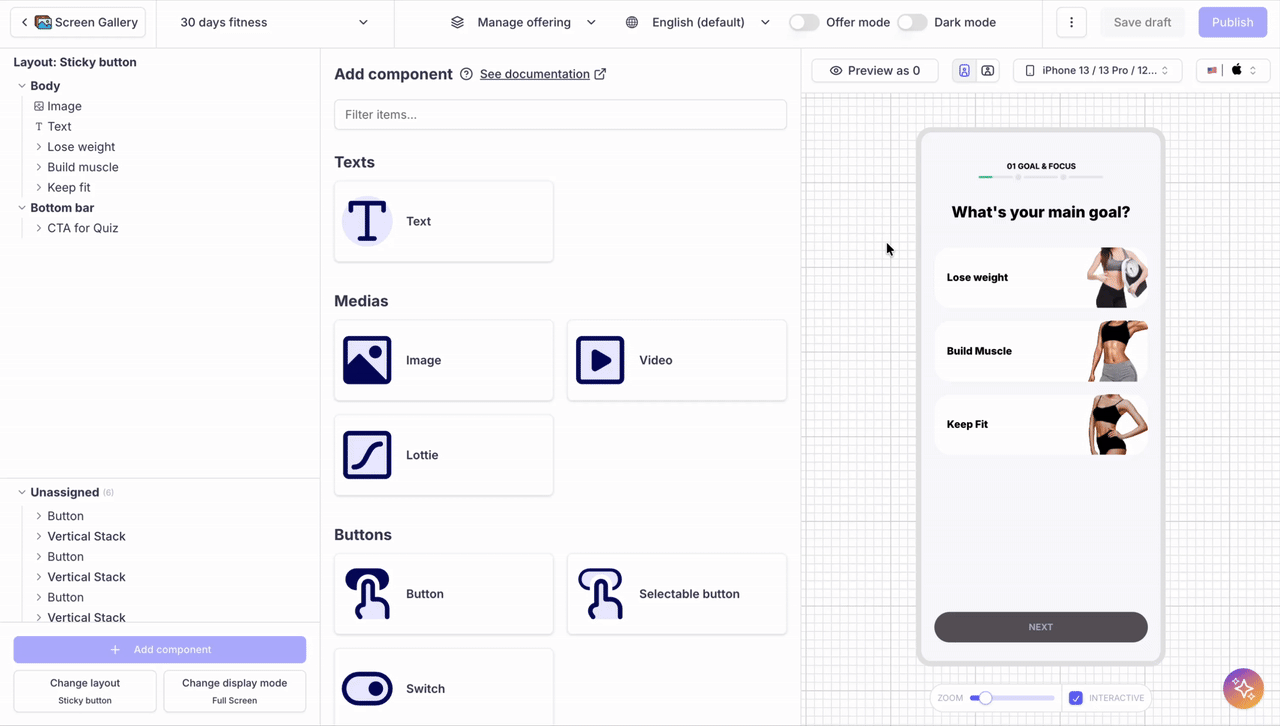Expand the Build muscle tree item
Image resolution: width=1280 pixels, height=726 pixels.
pyautogui.click(x=39, y=167)
